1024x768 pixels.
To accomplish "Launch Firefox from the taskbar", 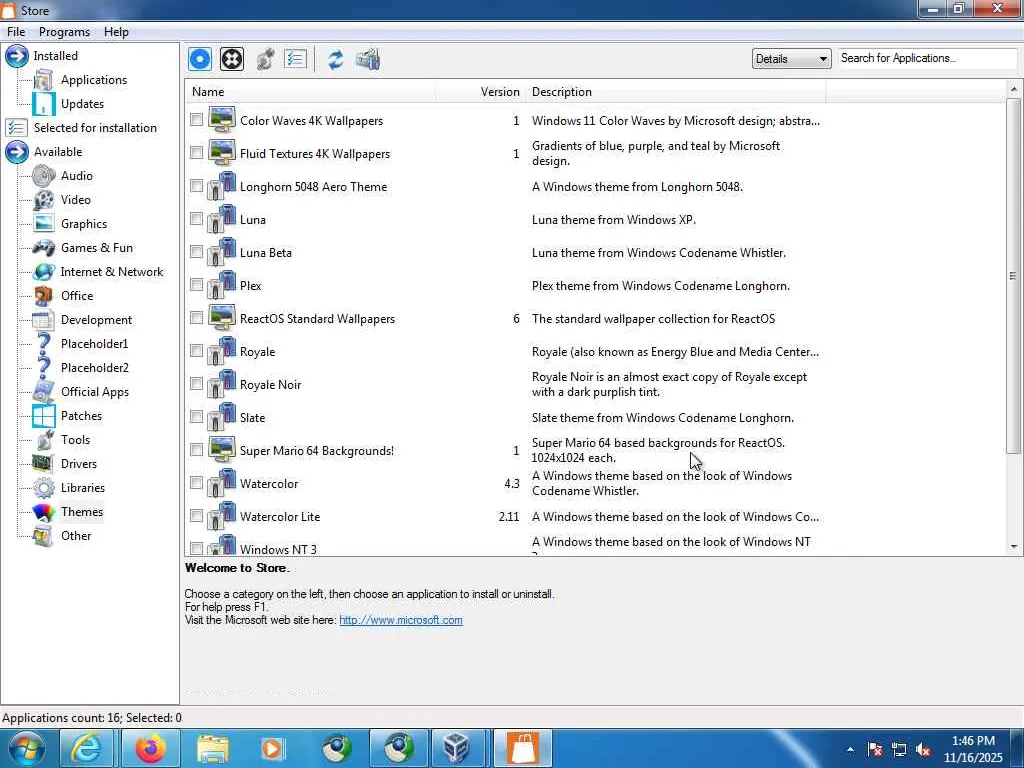I will 151,748.
